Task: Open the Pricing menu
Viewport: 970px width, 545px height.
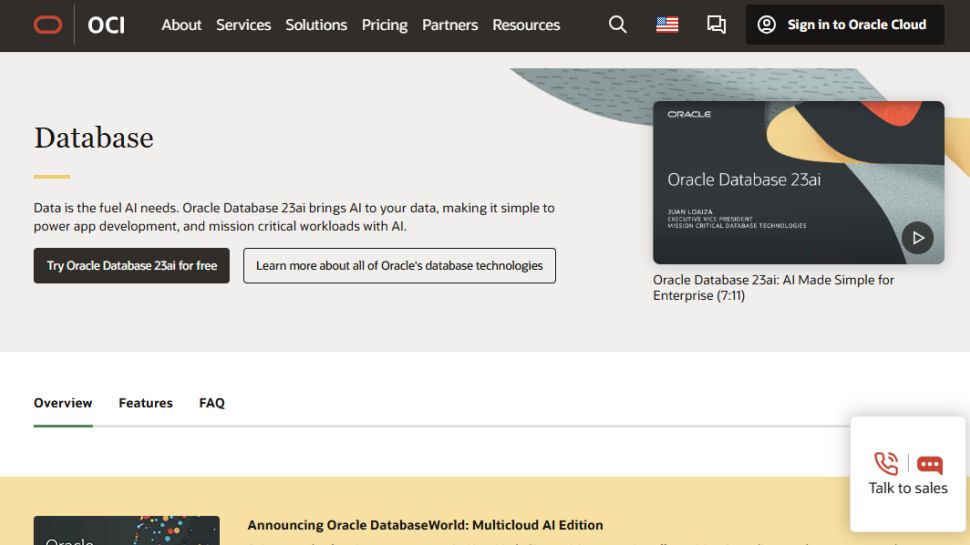Action: [x=384, y=25]
